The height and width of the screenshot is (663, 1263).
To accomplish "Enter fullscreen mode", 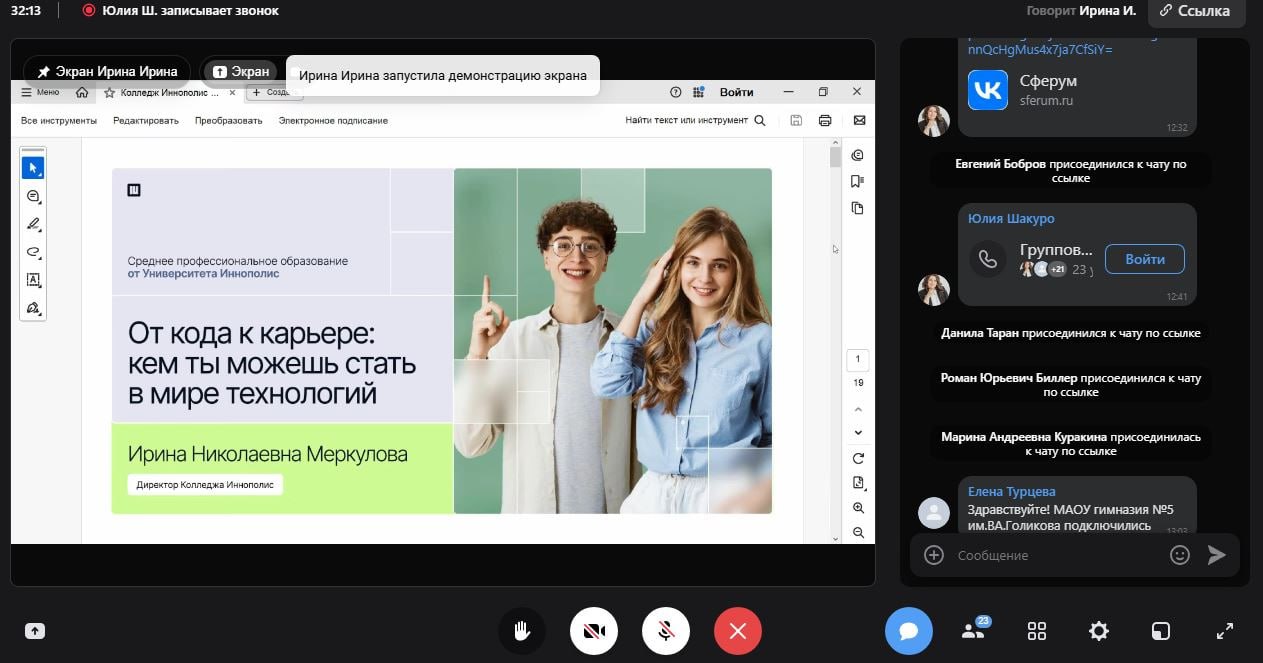I will click(x=1224, y=631).
